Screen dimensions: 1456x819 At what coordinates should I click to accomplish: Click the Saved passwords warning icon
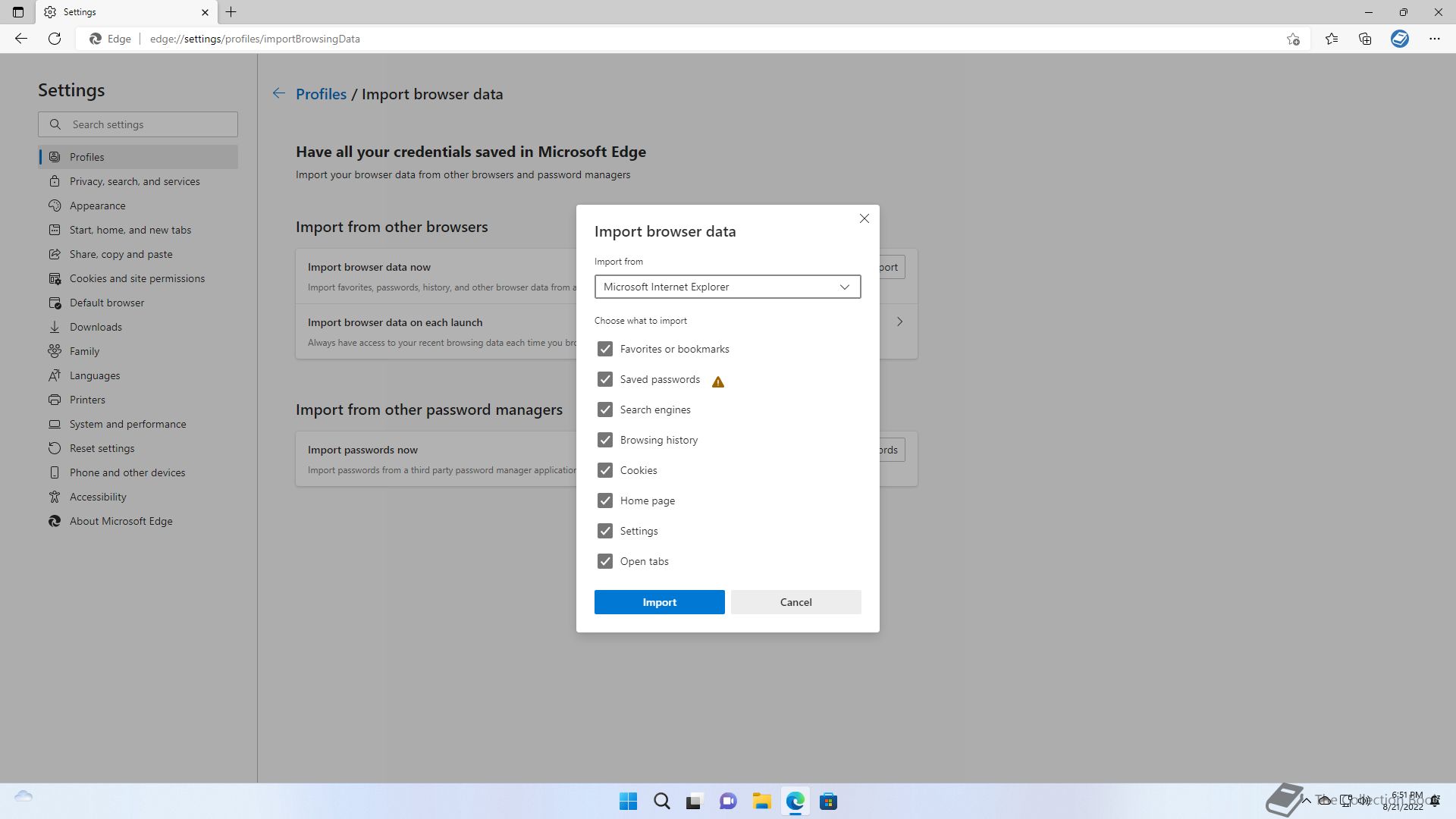[x=718, y=382]
